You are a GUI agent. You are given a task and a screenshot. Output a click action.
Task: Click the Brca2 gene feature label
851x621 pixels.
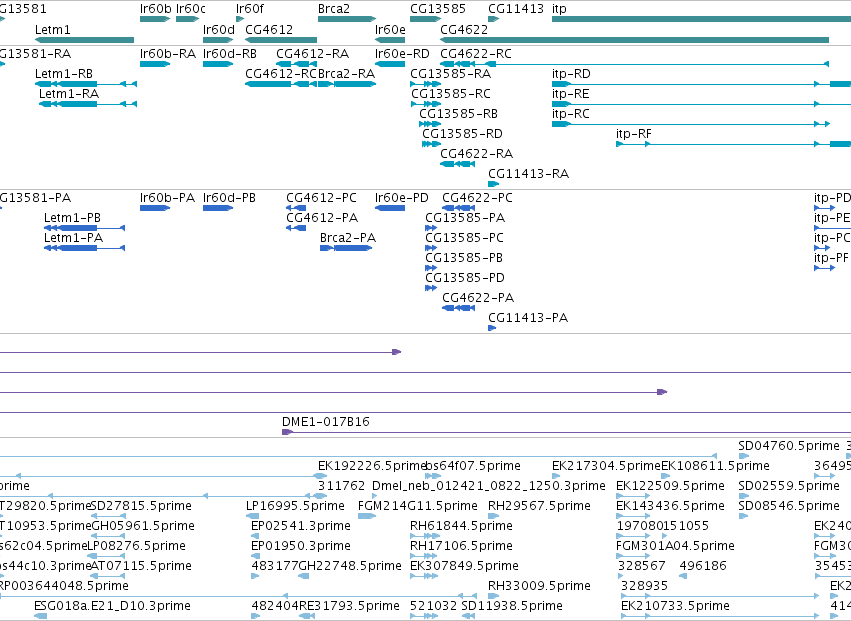tap(334, 9)
